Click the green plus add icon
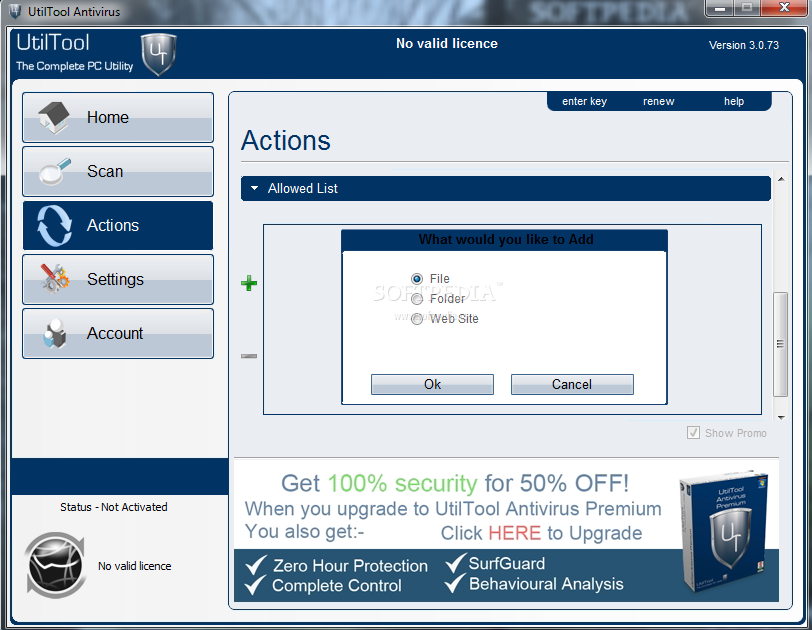The width and height of the screenshot is (812, 630). pyautogui.click(x=249, y=283)
